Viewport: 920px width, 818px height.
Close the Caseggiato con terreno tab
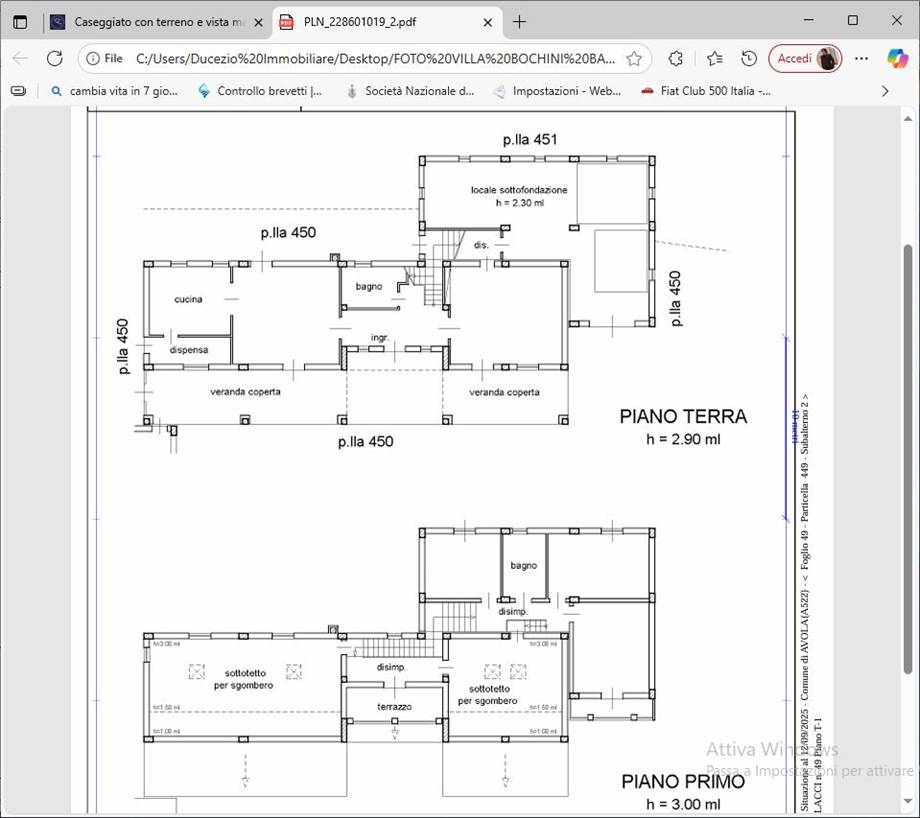(259, 21)
